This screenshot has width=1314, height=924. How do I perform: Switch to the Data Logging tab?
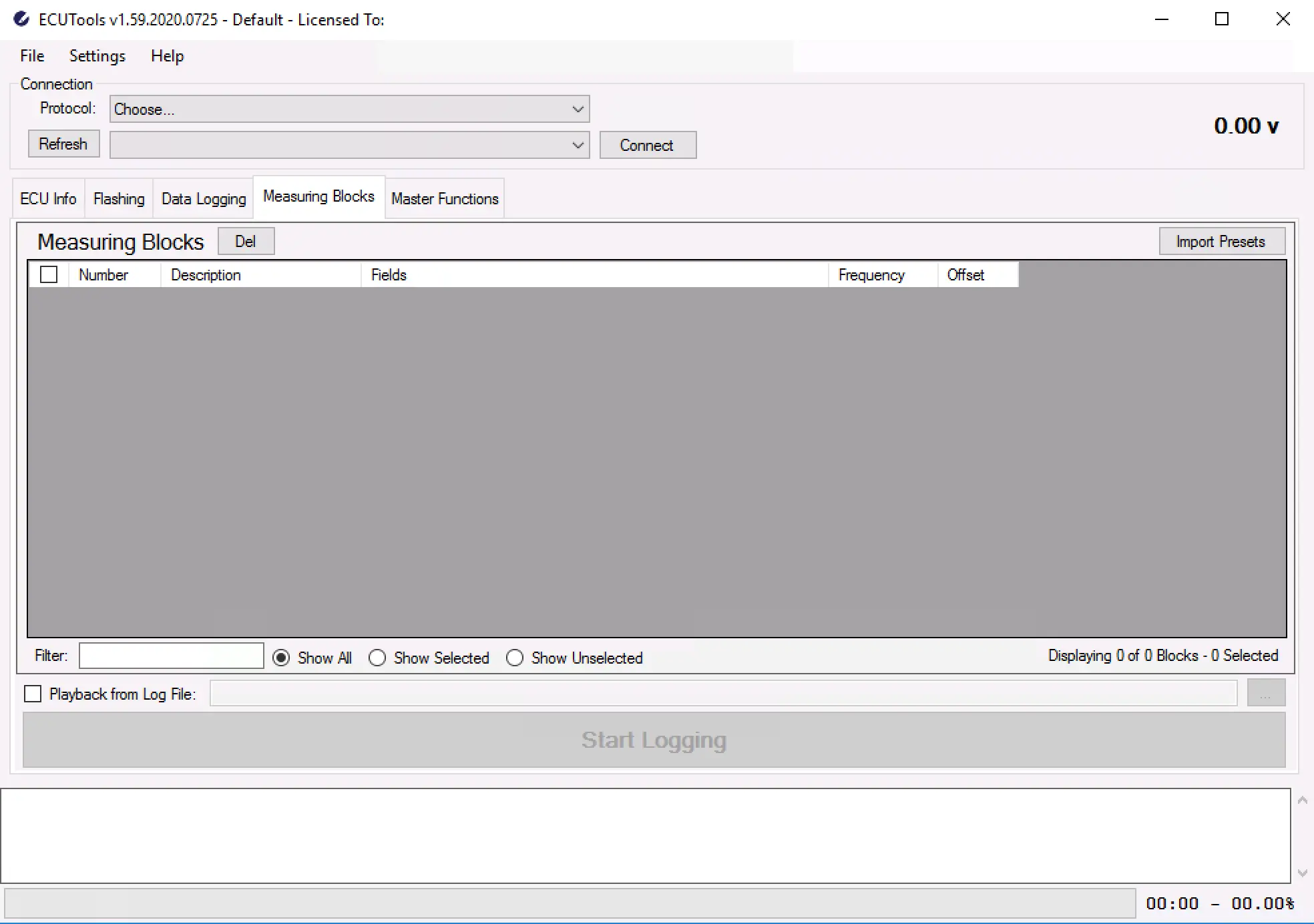(x=204, y=199)
